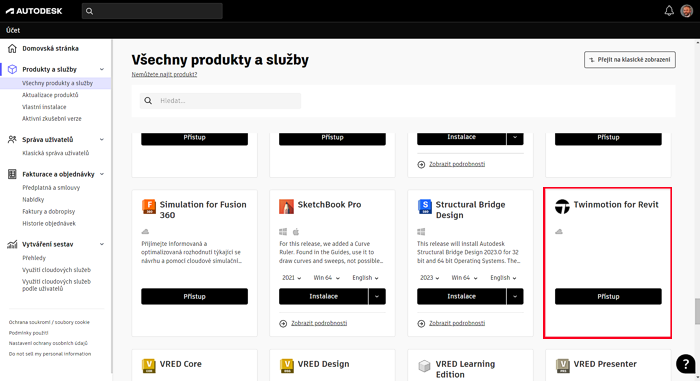Open the notifications bell
The image size is (700, 381).
(669, 11)
